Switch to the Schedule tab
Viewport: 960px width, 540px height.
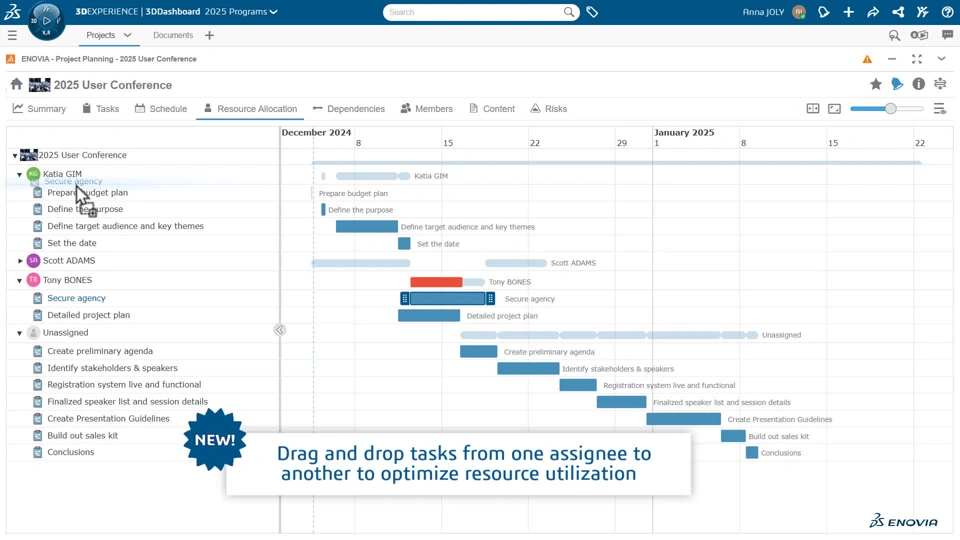[x=161, y=108]
